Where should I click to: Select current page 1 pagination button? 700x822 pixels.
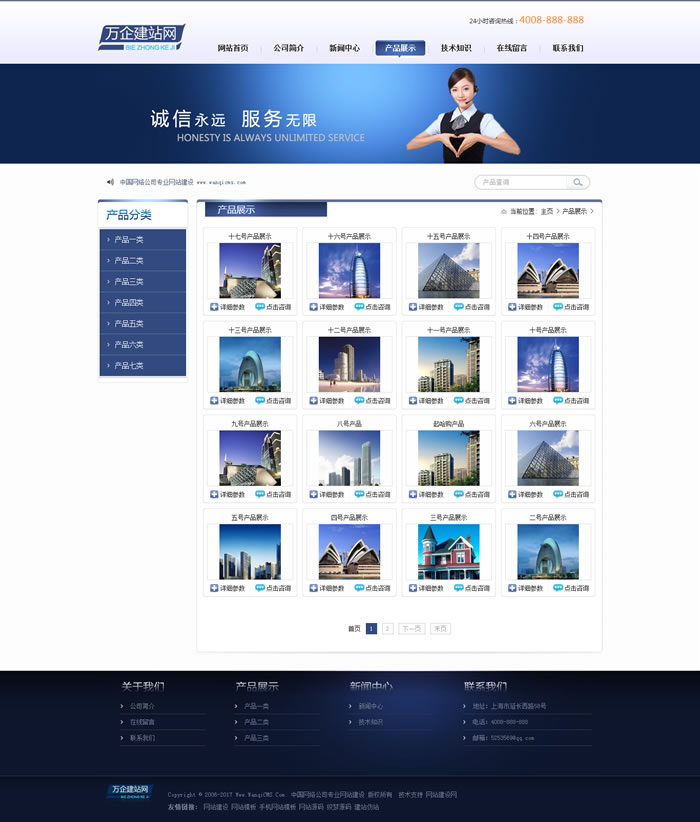371,629
